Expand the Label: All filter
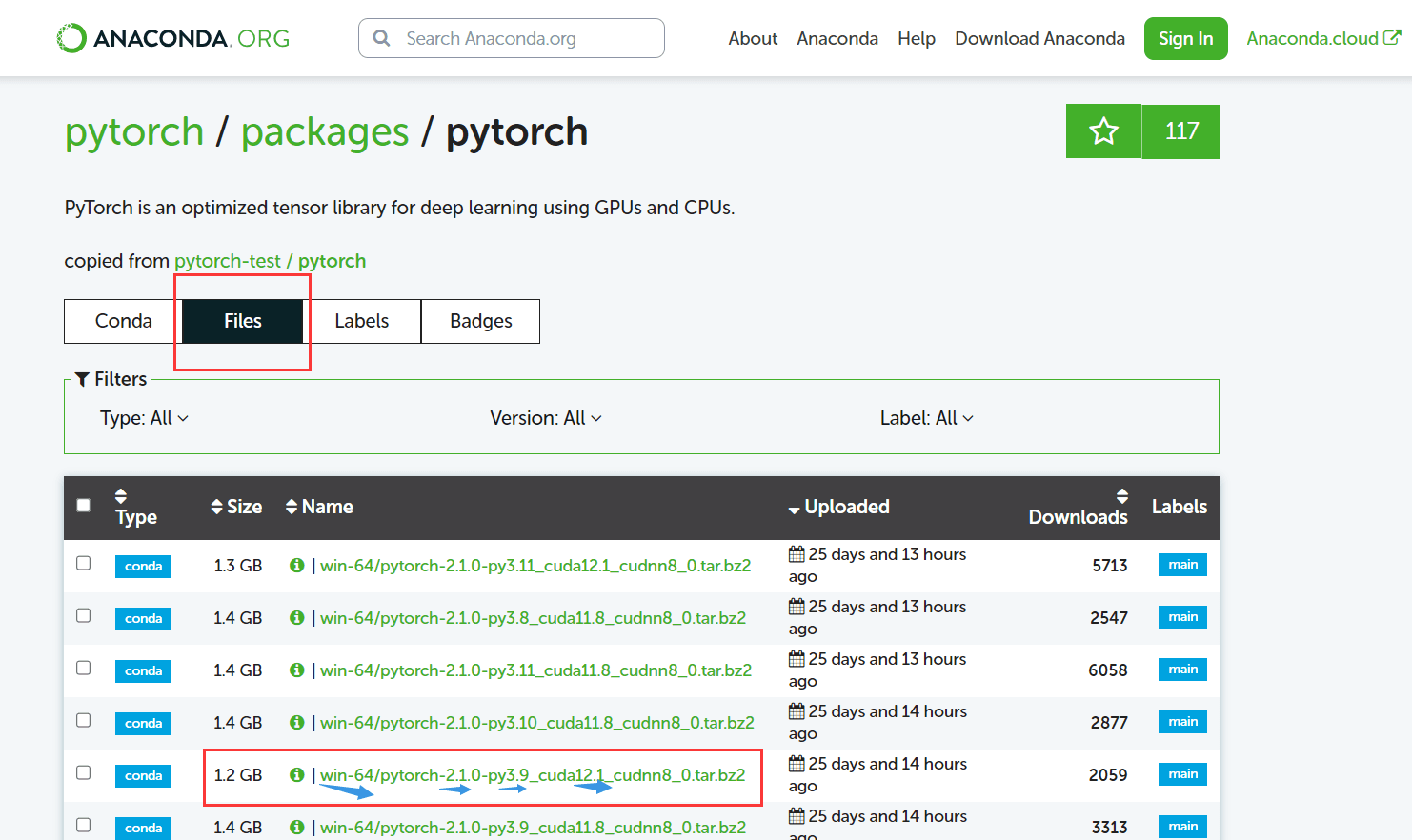The width and height of the screenshot is (1412, 840). 927,418
